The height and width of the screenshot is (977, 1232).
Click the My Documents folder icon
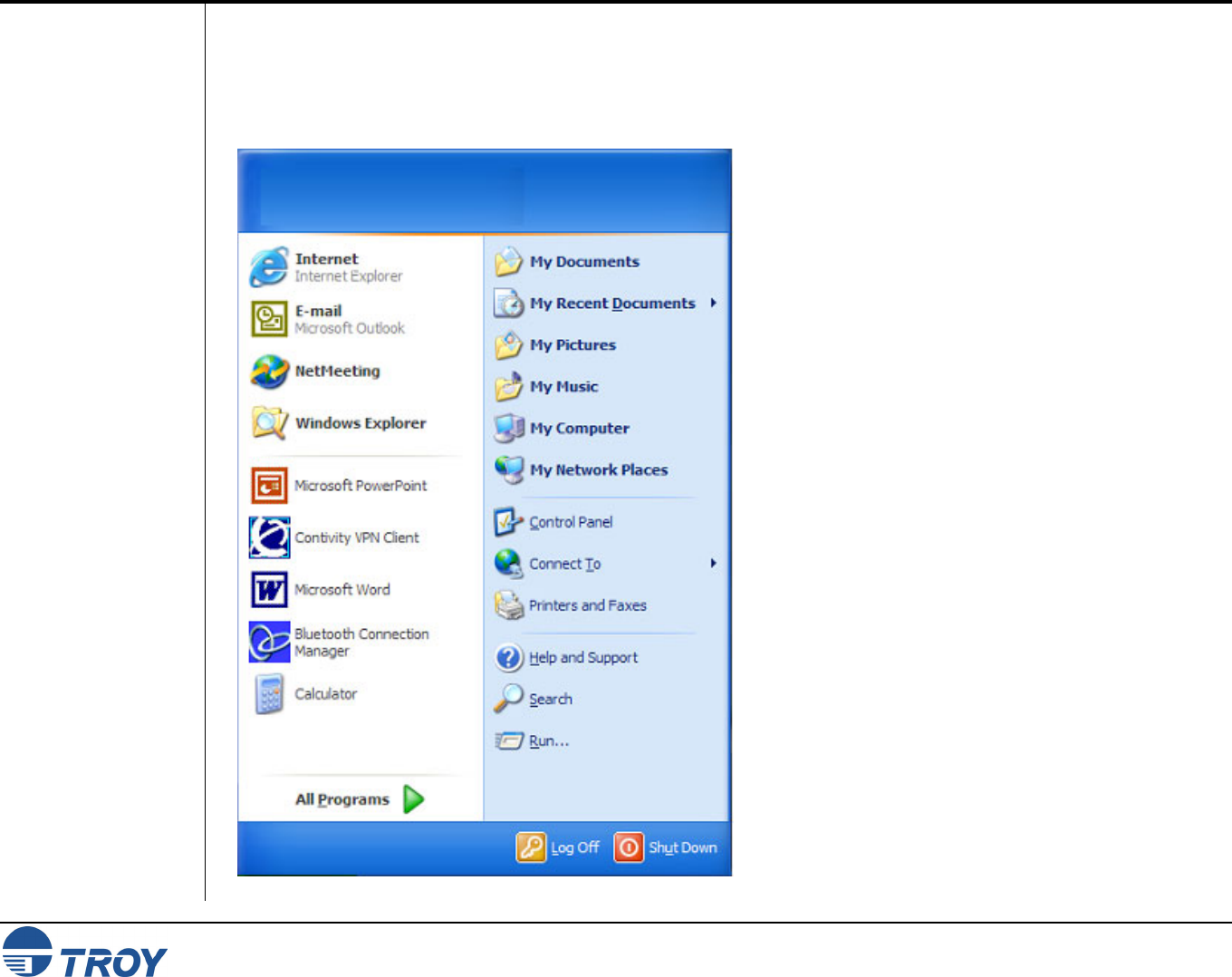(509, 262)
